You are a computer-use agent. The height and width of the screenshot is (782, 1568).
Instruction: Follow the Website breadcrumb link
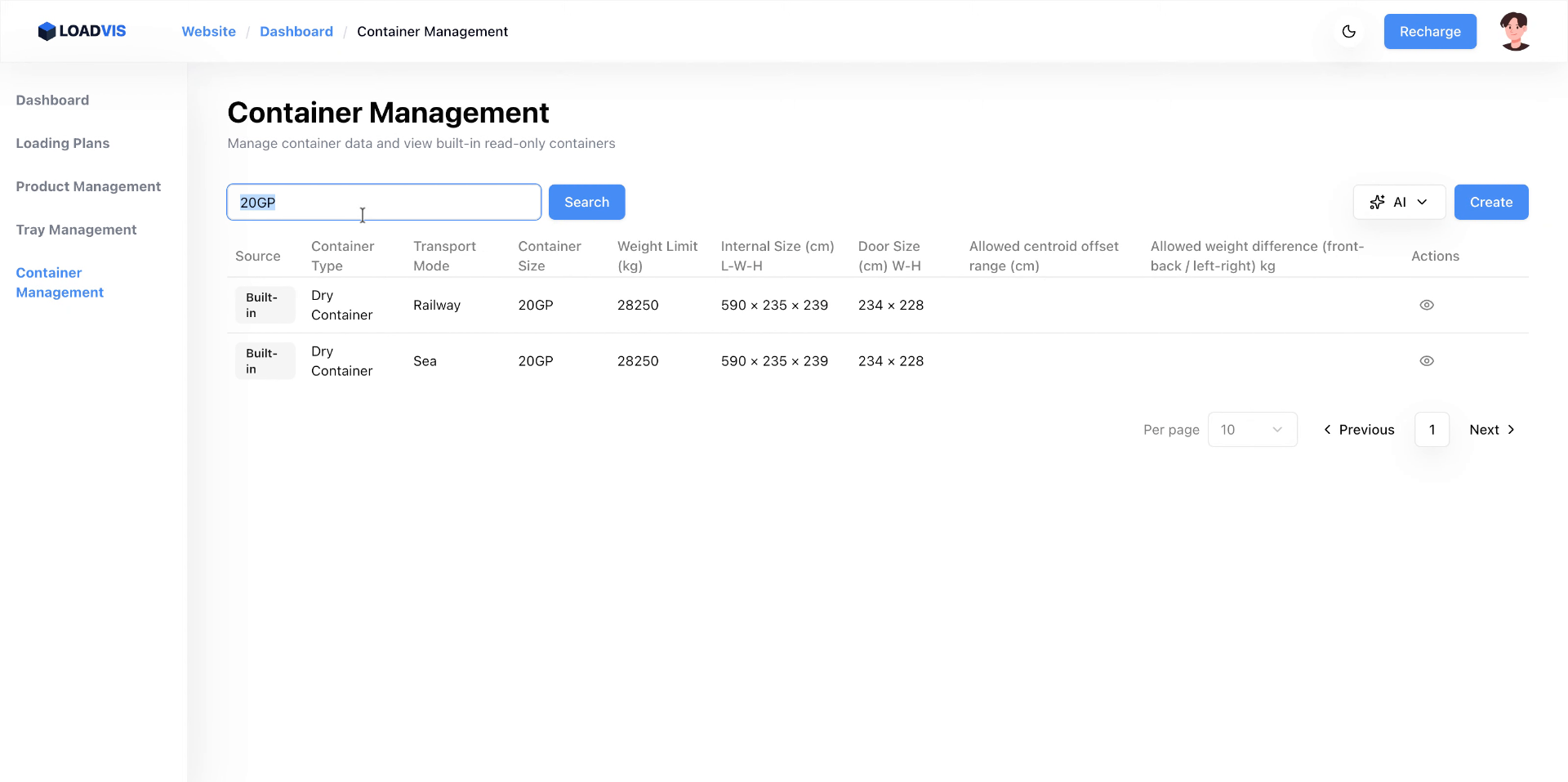[x=208, y=32]
